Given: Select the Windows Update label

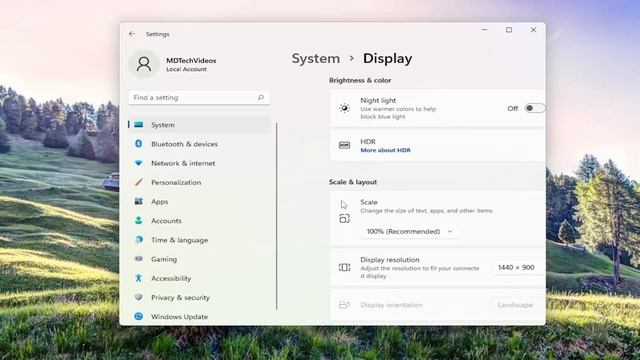Looking at the screenshot, I should tap(180, 316).
